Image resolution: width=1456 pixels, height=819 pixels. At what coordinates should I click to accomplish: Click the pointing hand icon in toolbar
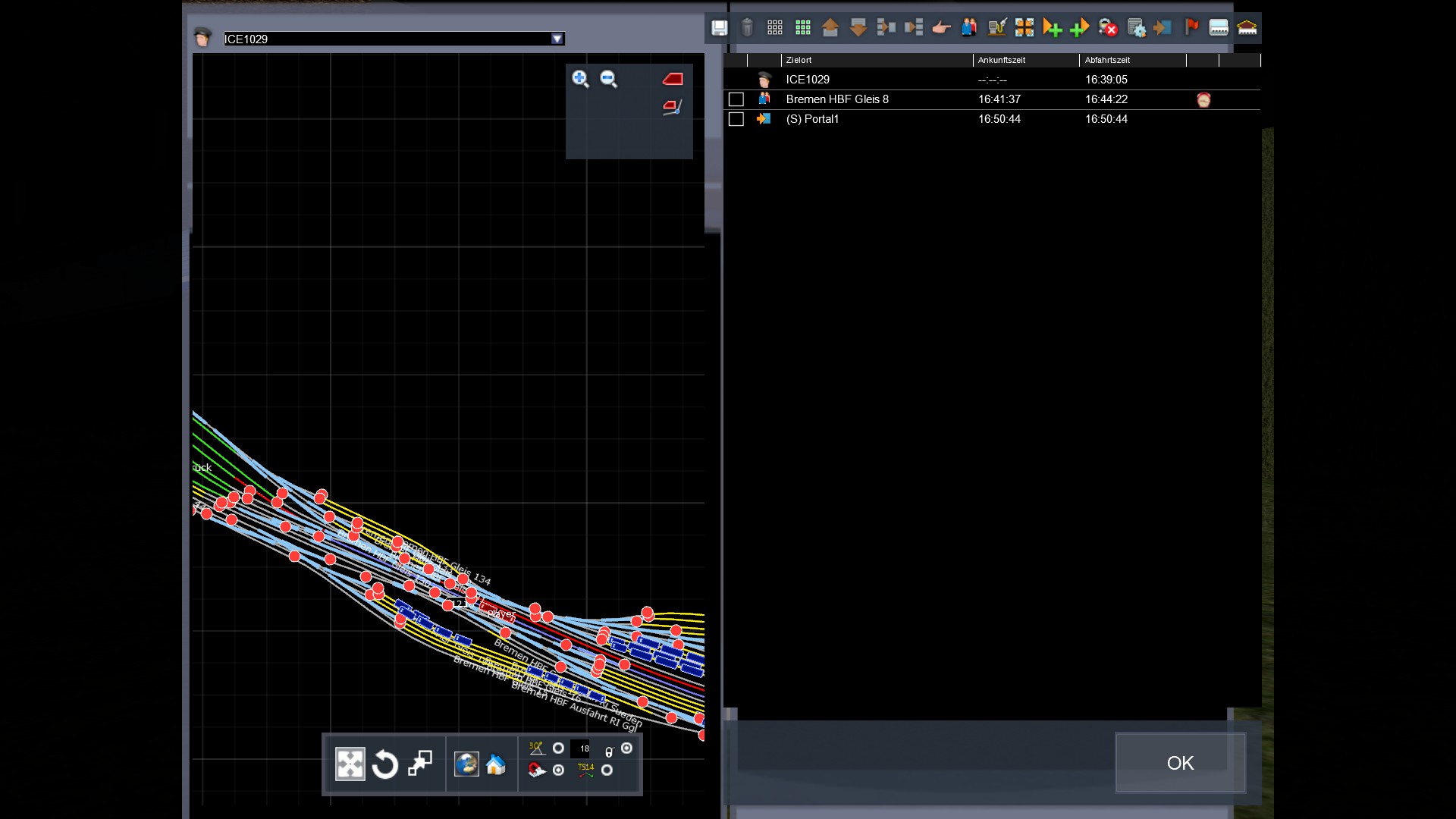pyautogui.click(x=941, y=28)
